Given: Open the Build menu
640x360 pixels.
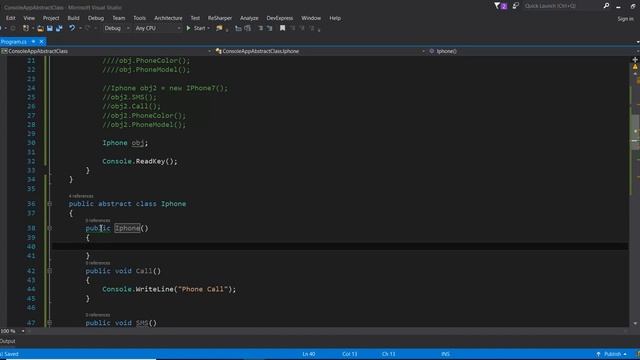Looking at the screenshot, I should point(73,18).
